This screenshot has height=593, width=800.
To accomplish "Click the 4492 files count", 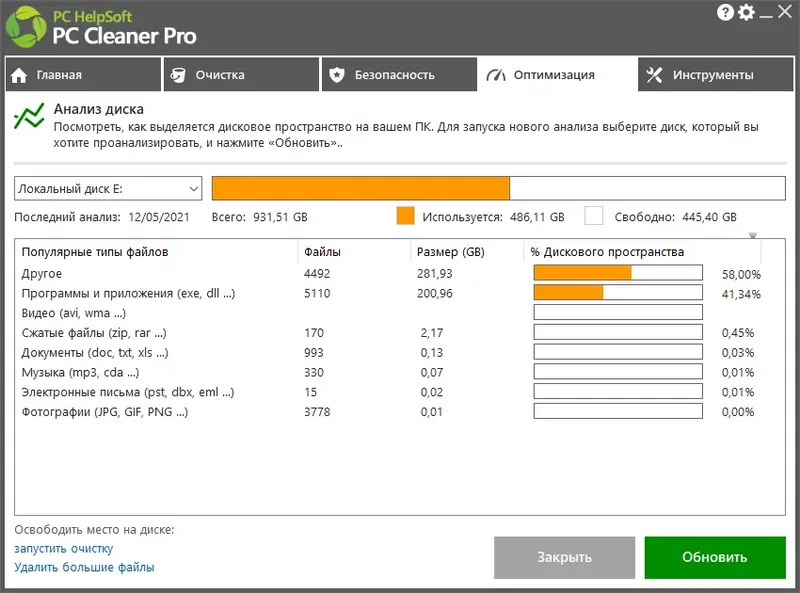I will point(317,274).
